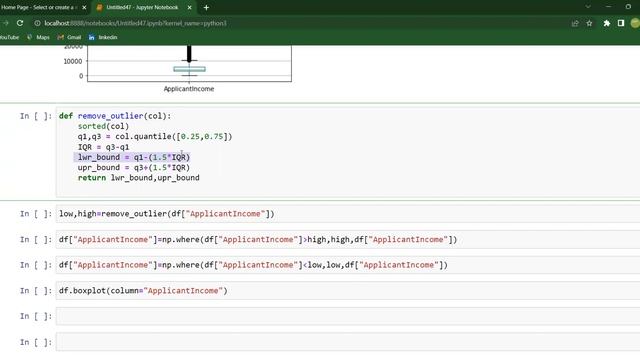
Task: Reload the page with the refresh icon
Action: [20, 23]
